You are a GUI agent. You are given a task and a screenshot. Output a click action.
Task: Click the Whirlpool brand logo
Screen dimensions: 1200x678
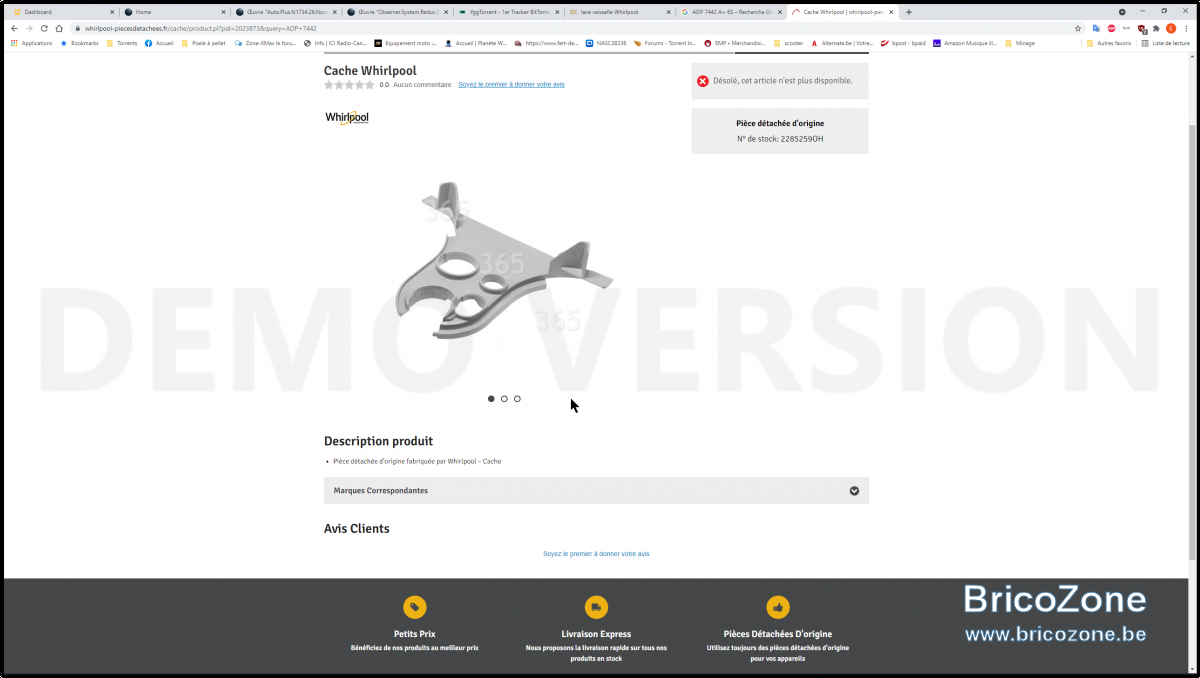coord(347,118)
